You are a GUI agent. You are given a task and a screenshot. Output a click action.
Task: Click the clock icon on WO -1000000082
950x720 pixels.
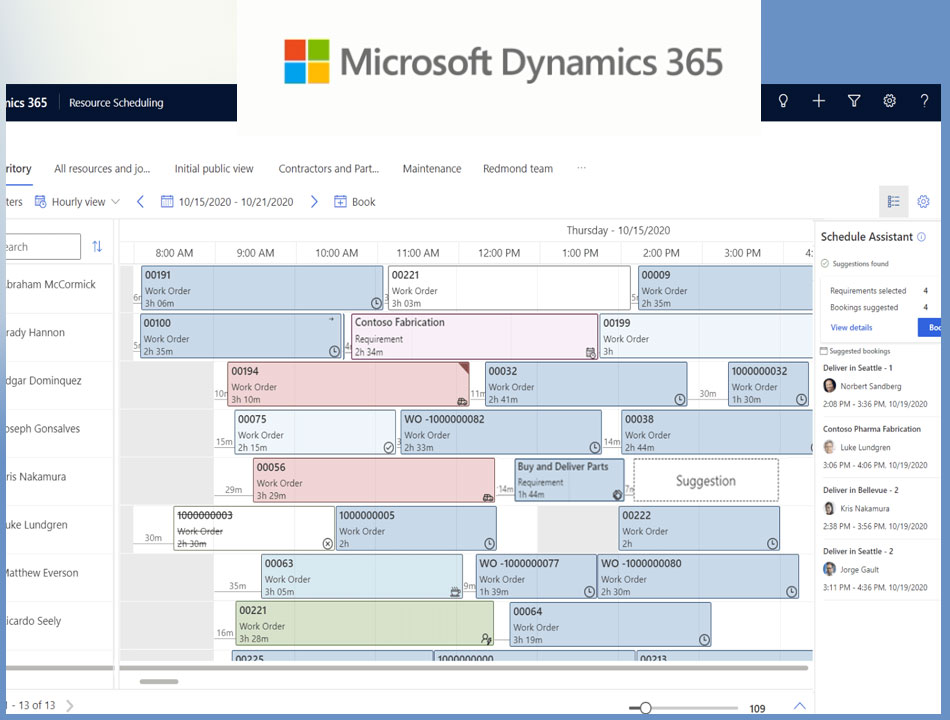595,447
